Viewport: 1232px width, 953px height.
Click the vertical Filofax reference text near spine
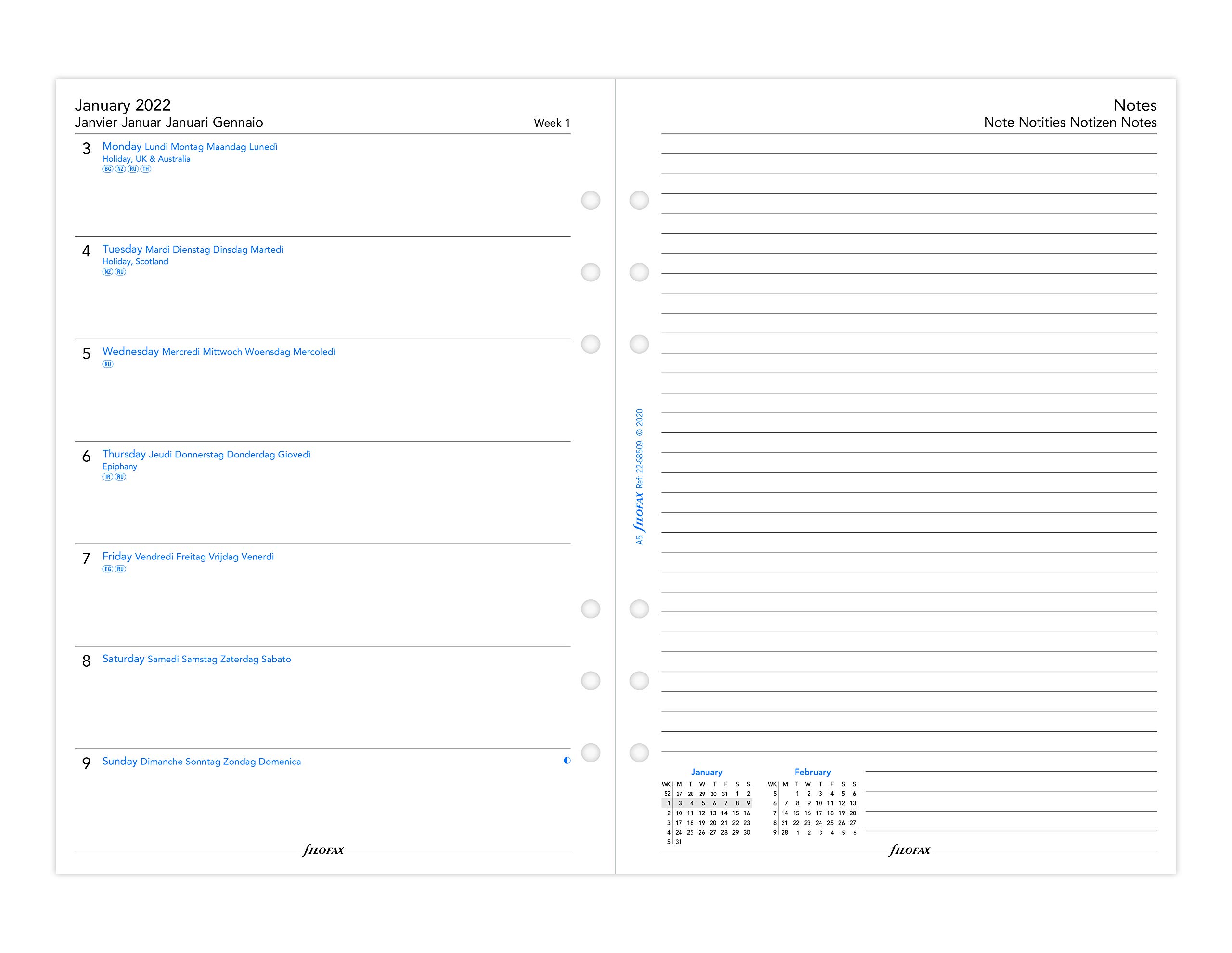[640, 476]
